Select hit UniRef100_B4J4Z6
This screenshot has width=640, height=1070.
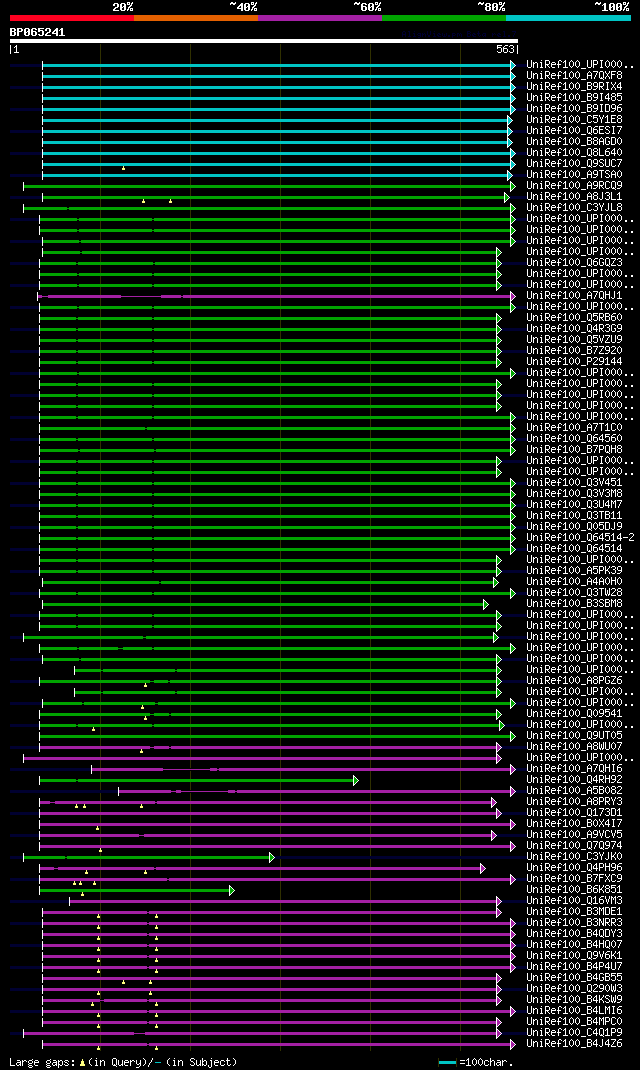click(x=574, y=1043)
